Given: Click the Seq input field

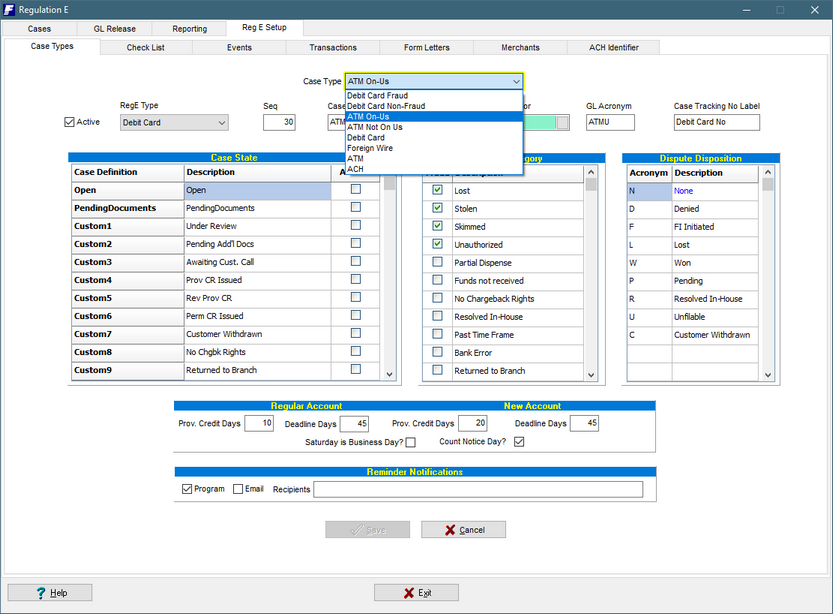Looking at the screenshot, I should coord(279,122).
